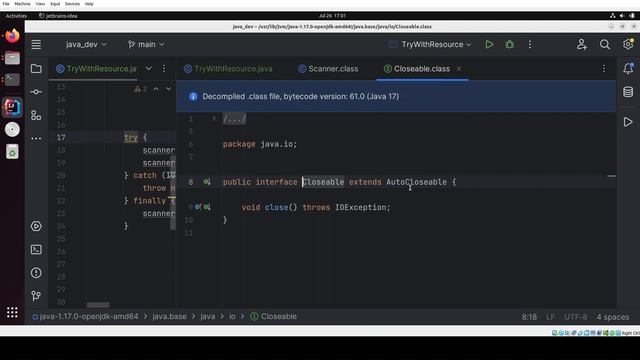Go to previous highlighted error arrow

(x=156, y=89)
